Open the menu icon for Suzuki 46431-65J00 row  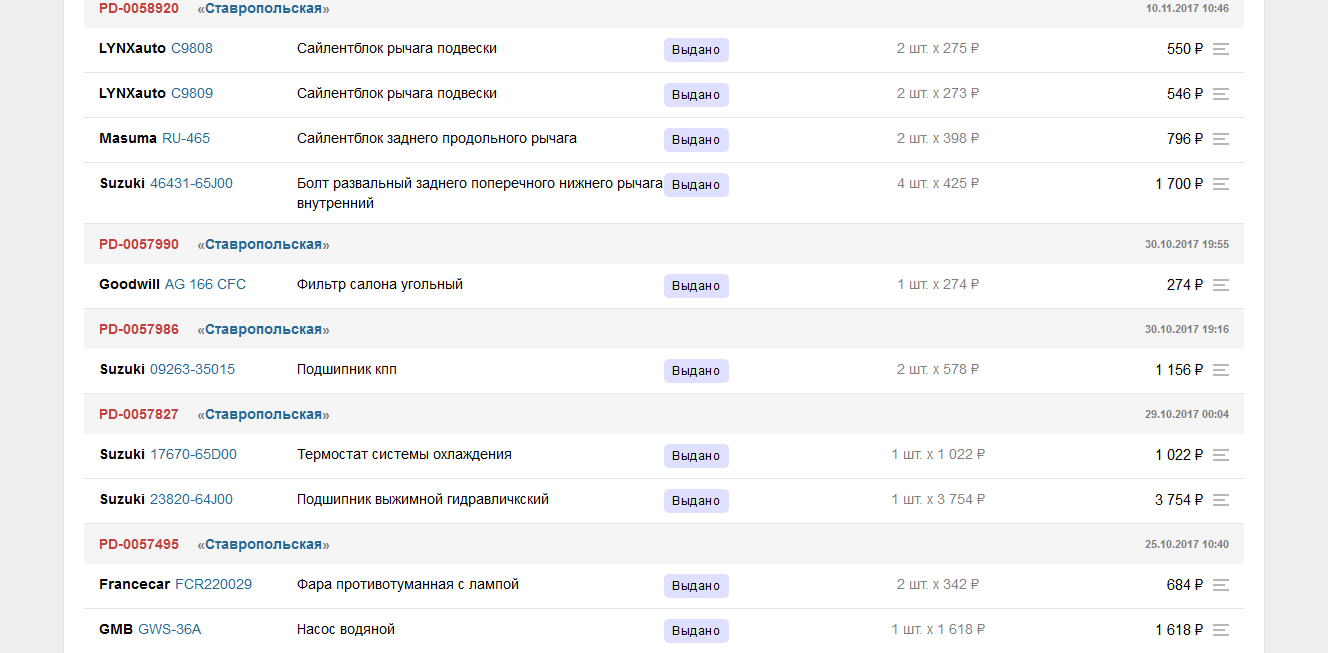(x=1220, y=184)
